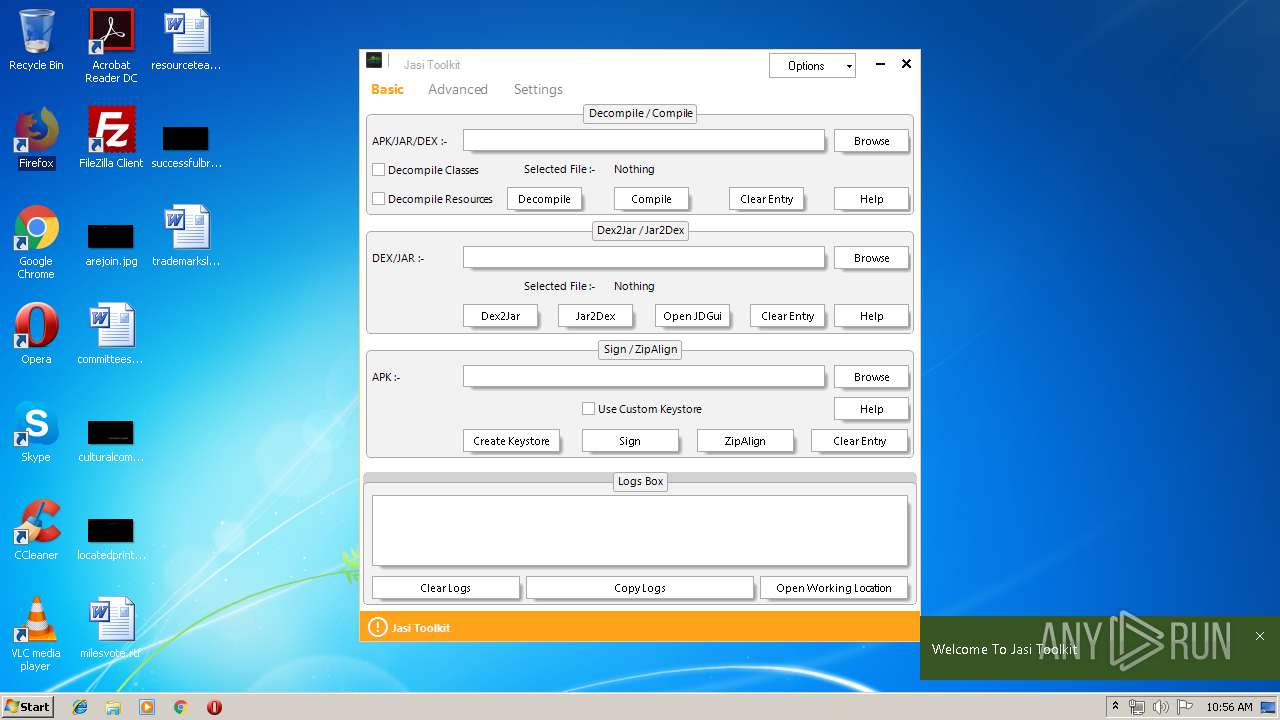The width and height of the screenshot is (1280, 720).
Task: Click the Compile button
Action: point(651,199)
